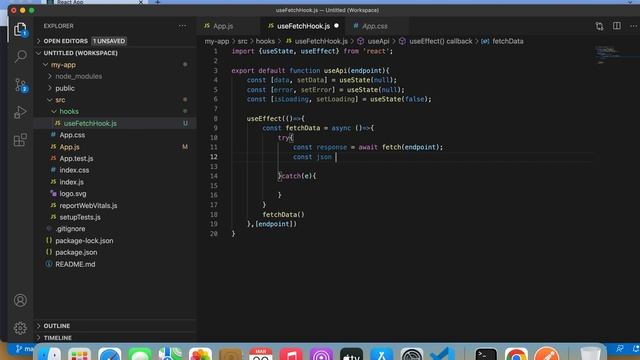Open editor more actions ellipsis

click(x=633, y=26)
